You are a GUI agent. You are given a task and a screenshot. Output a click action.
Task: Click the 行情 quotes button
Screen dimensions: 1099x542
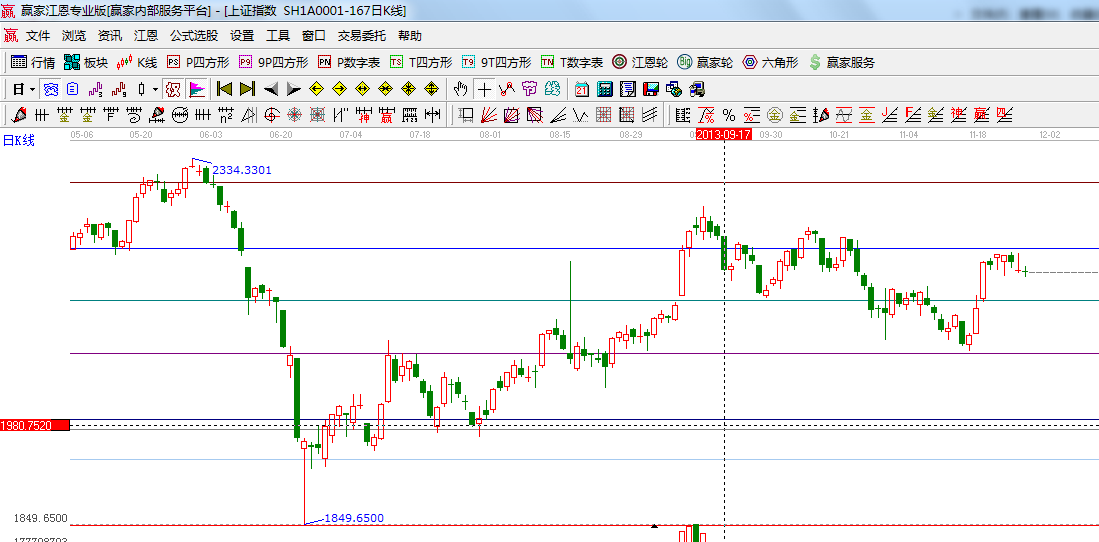click(33, 62)
